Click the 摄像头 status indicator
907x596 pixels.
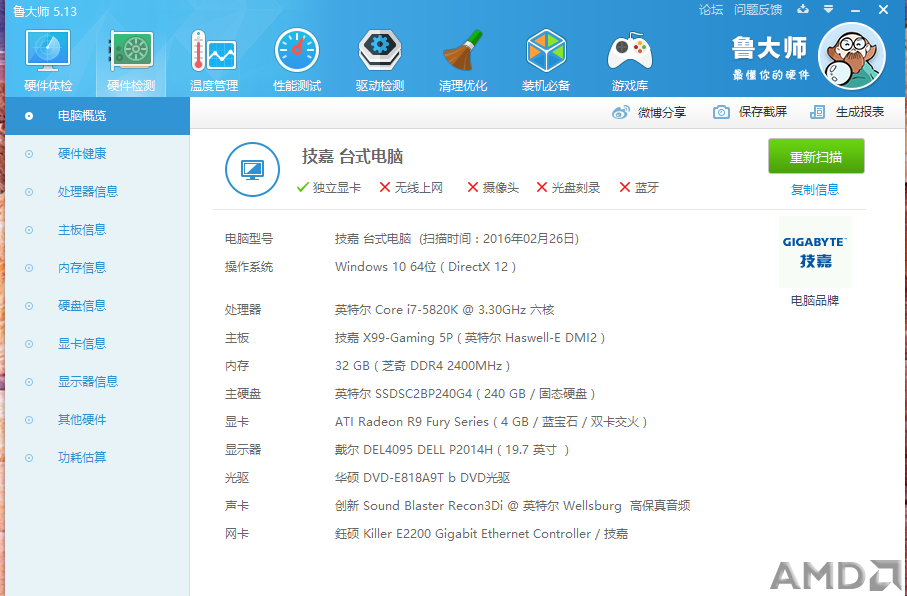pos(493,187)
